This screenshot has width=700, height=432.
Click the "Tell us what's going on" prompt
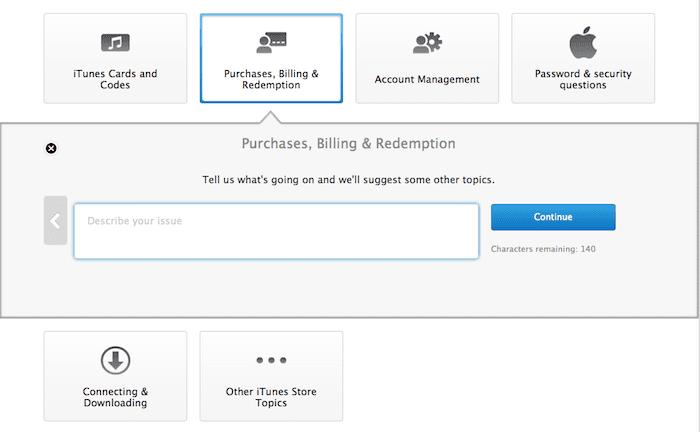pos(349,180)
